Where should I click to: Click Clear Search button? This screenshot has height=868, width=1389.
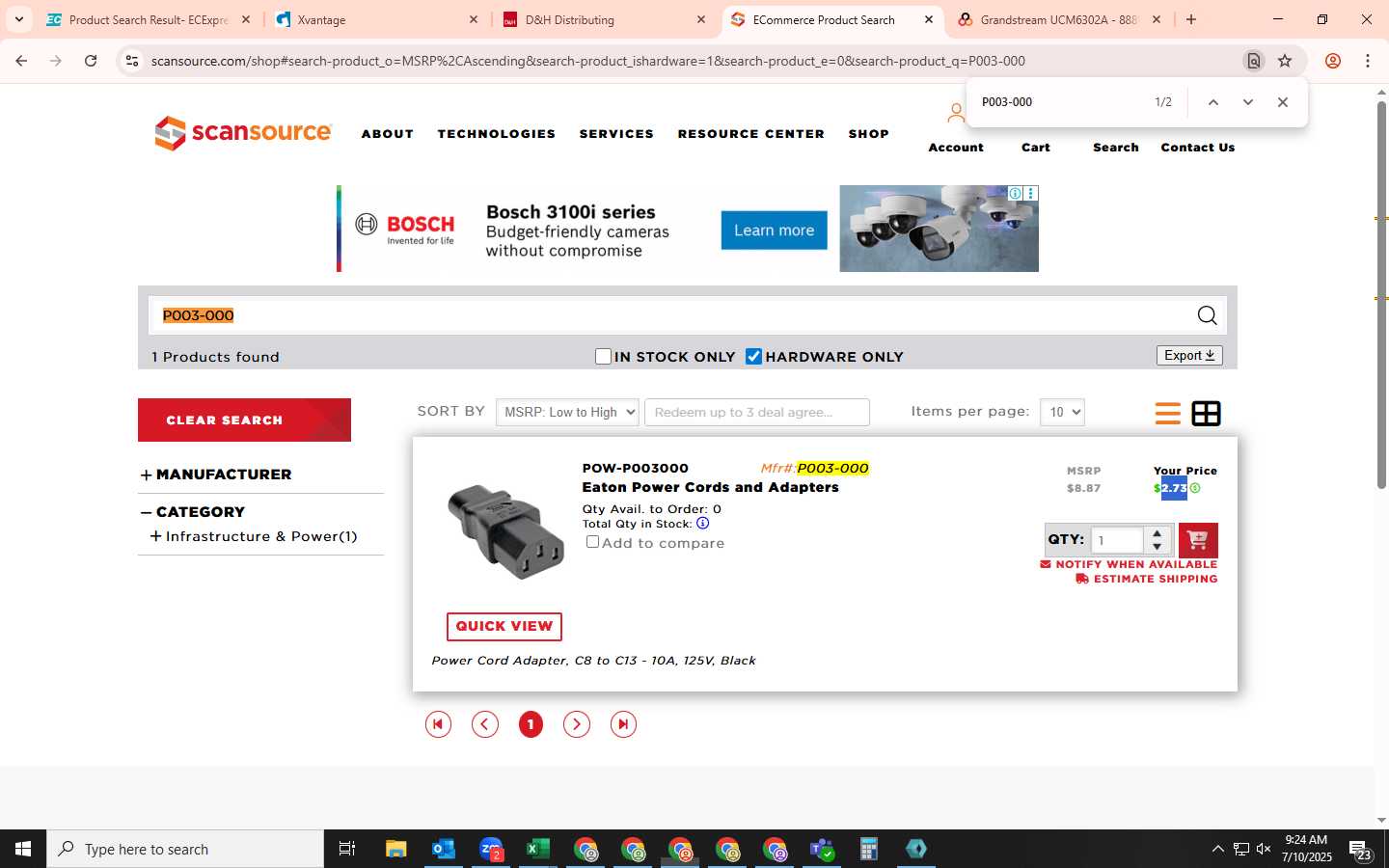(x=244, y=420)
